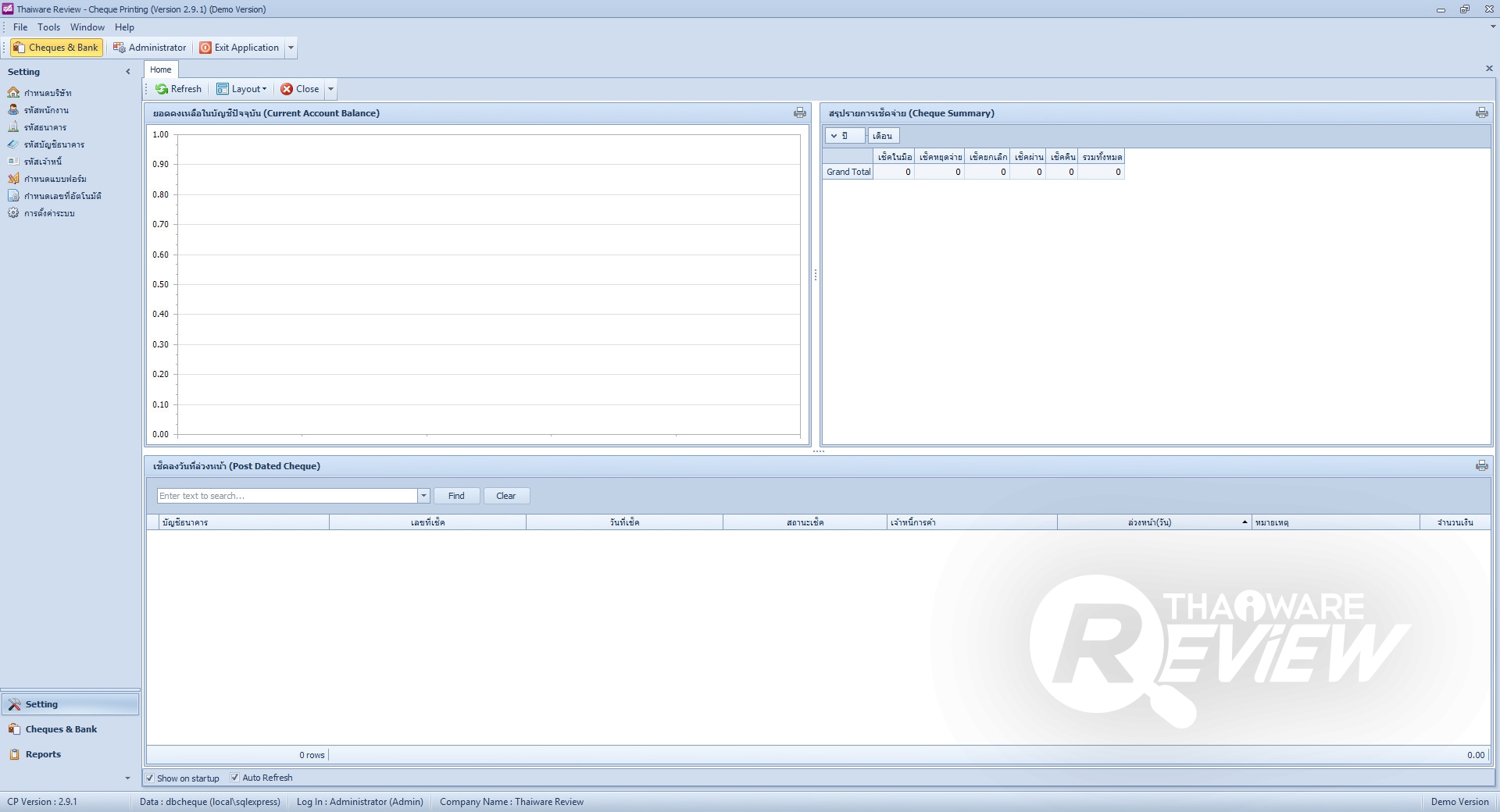The height and width of the screenshot is (812, 1500).
Task: Open the Administrator toolbar module
Action: coord(150,48)
